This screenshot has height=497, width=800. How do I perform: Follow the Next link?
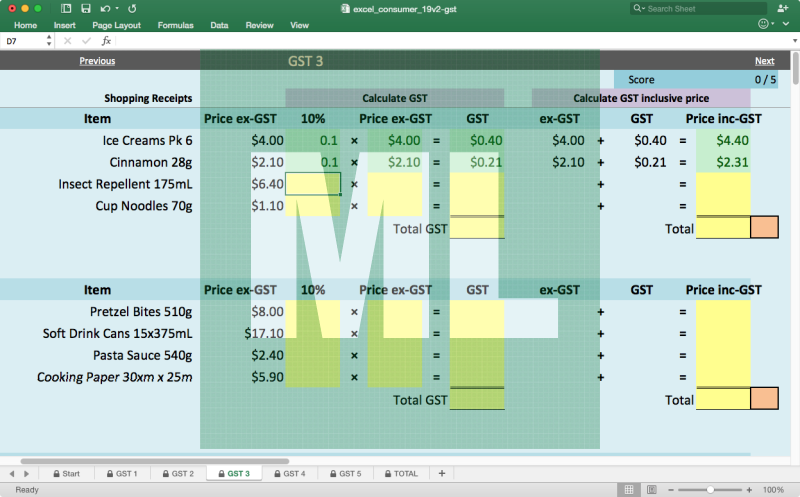coord(764,61)
